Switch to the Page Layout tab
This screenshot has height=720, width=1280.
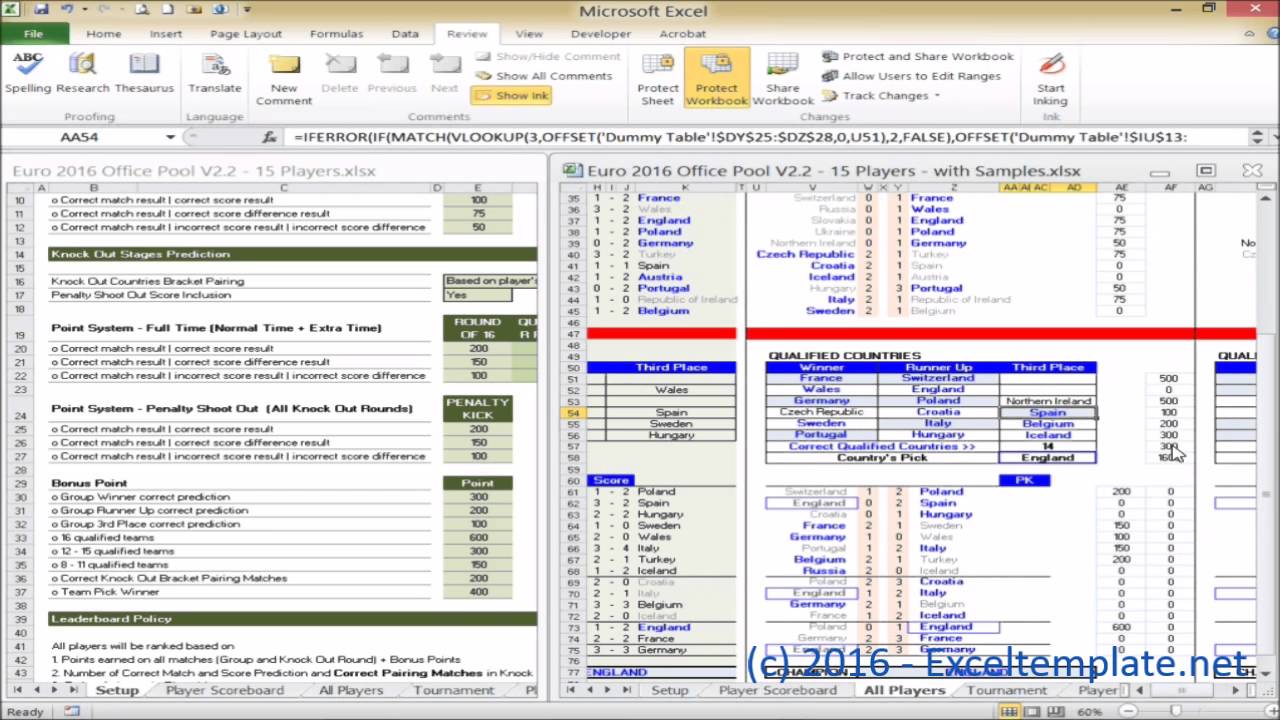[x=246, y=34]
